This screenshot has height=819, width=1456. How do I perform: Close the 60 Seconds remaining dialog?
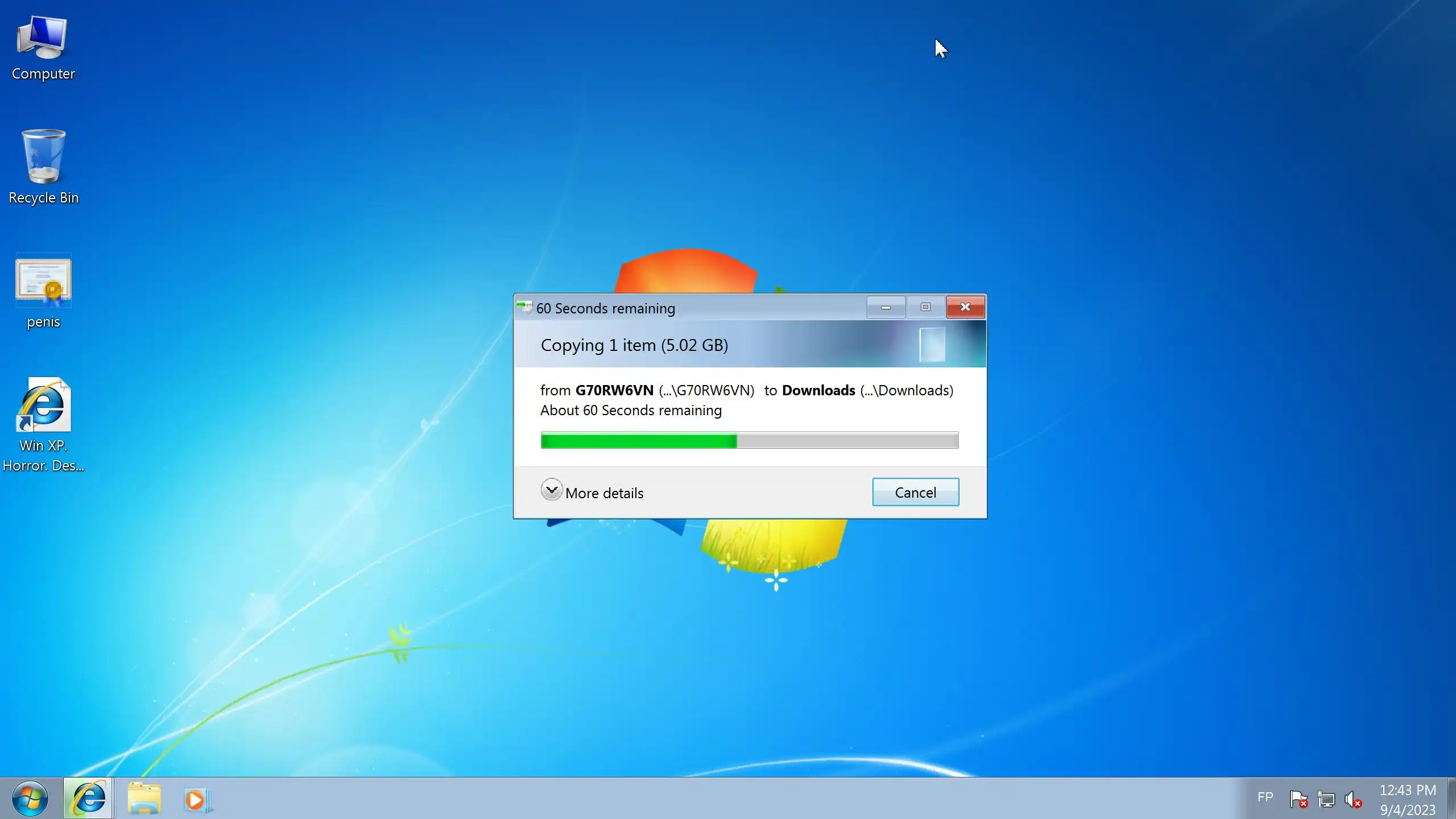(965, 307)
